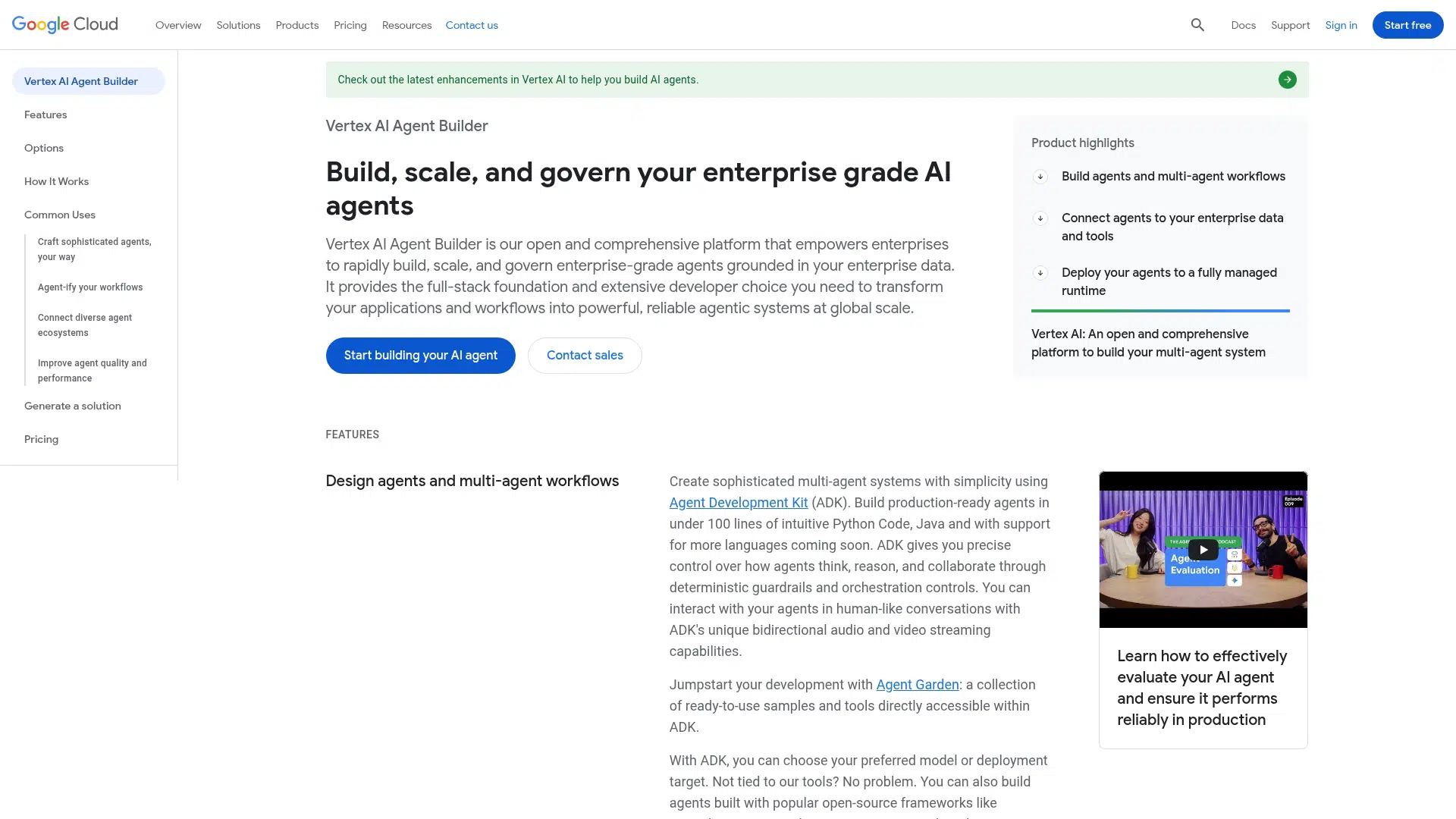Click the green arrow in announcement banner
Image resolution: width=1456 pixels, height=819 pixels.
pyautogui.click(x=1287, y=80)
